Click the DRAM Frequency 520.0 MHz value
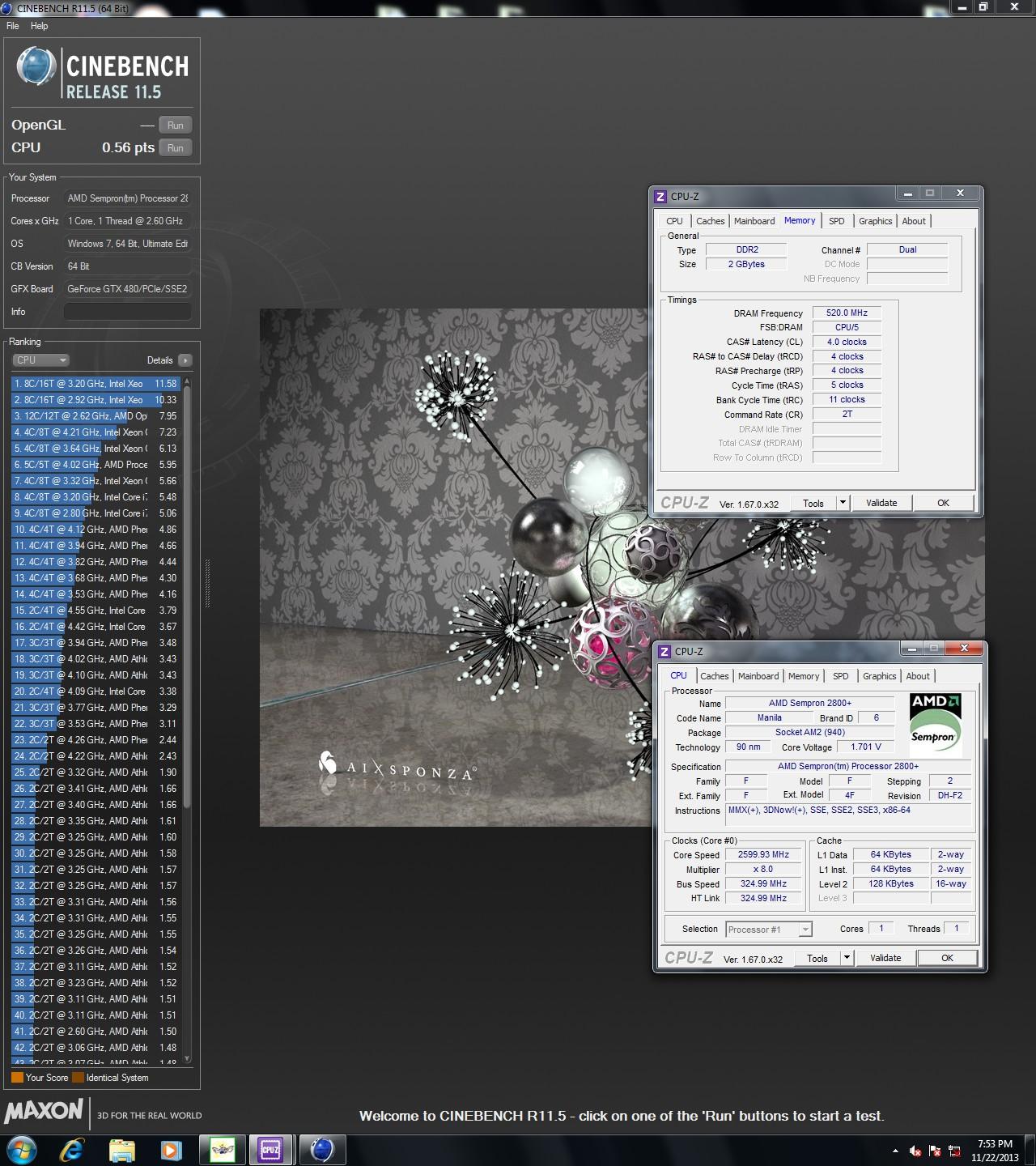 click(847, 313)
